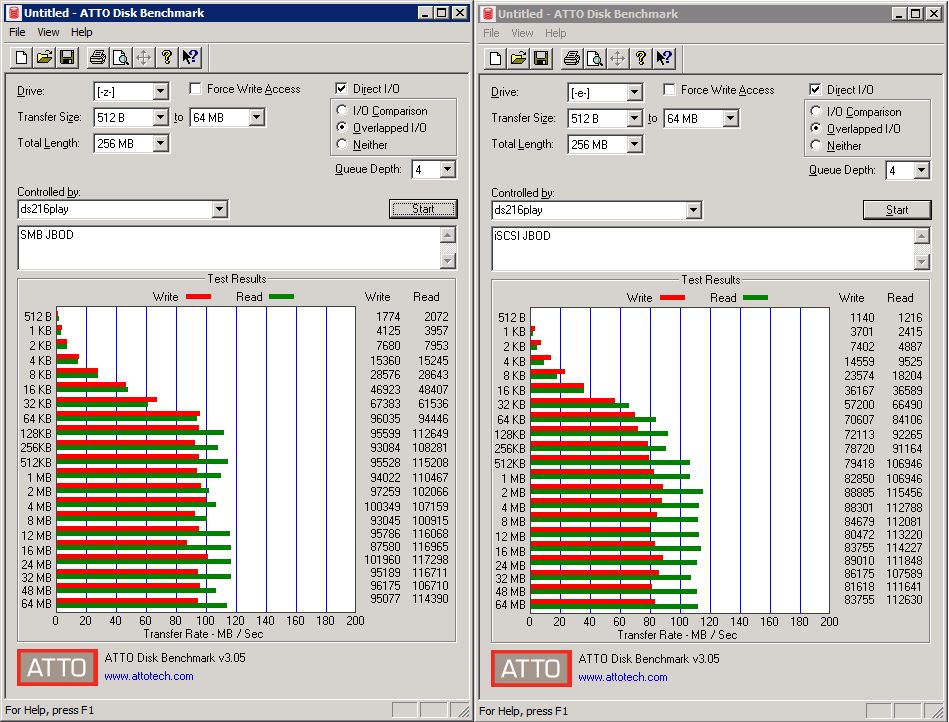Click Start button in iSCSI JBOD window
The height and width of the screenshot is (722, 949).
[x=897, y=210]
